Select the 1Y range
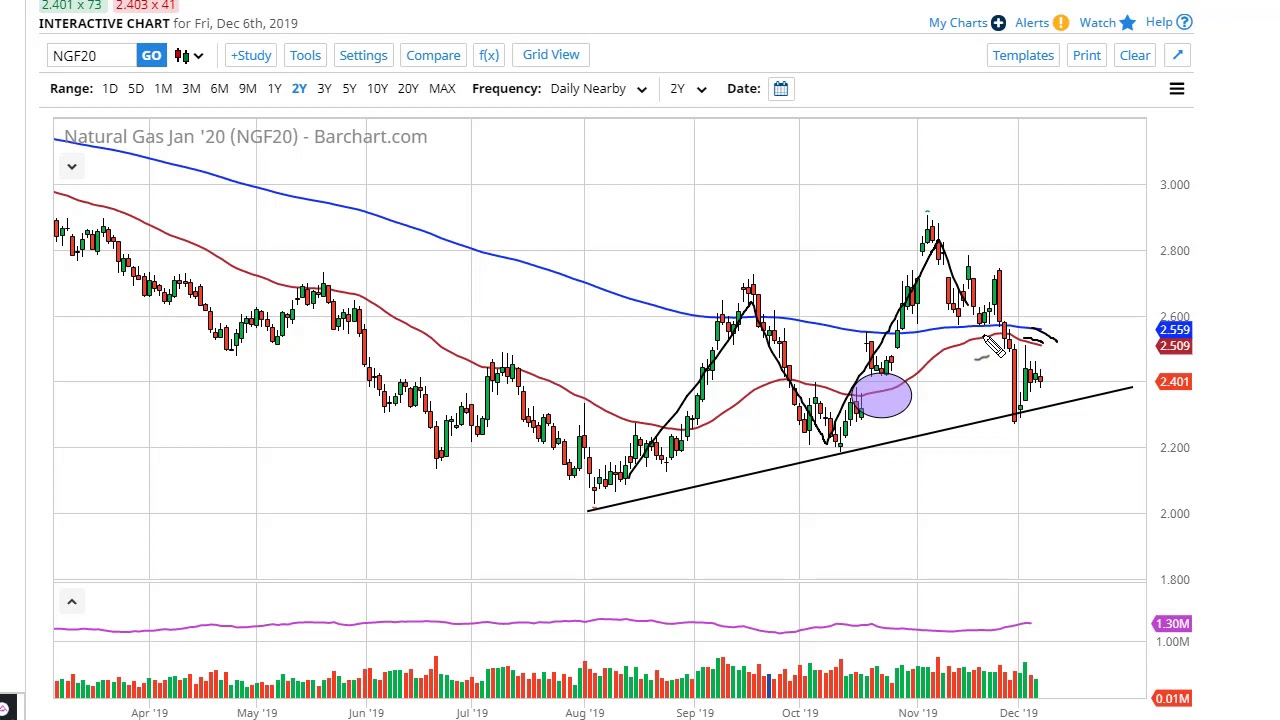 (274, 89)
